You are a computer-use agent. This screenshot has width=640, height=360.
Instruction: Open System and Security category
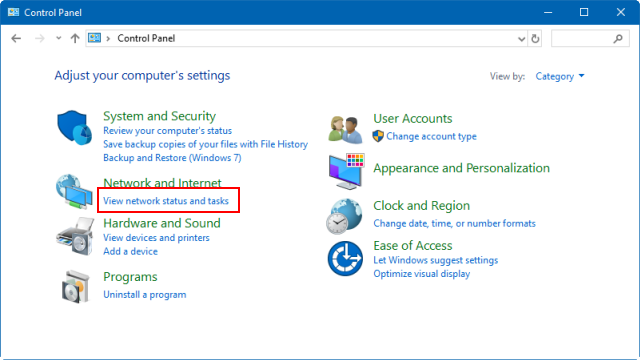click(x=159, y=116)
